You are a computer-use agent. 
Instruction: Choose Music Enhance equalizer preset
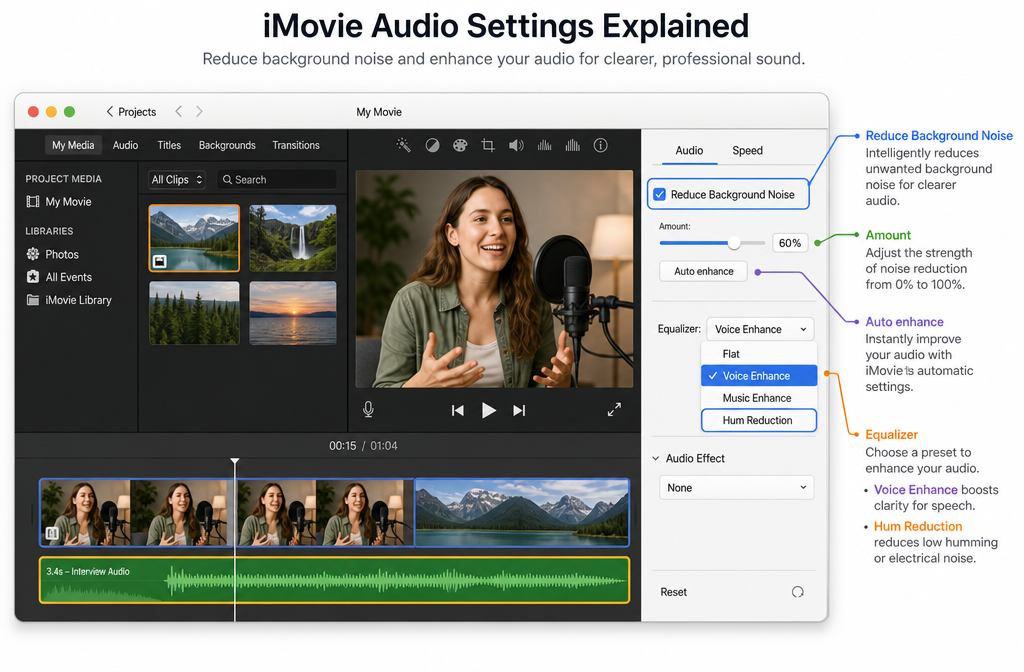tap(759, 398)
